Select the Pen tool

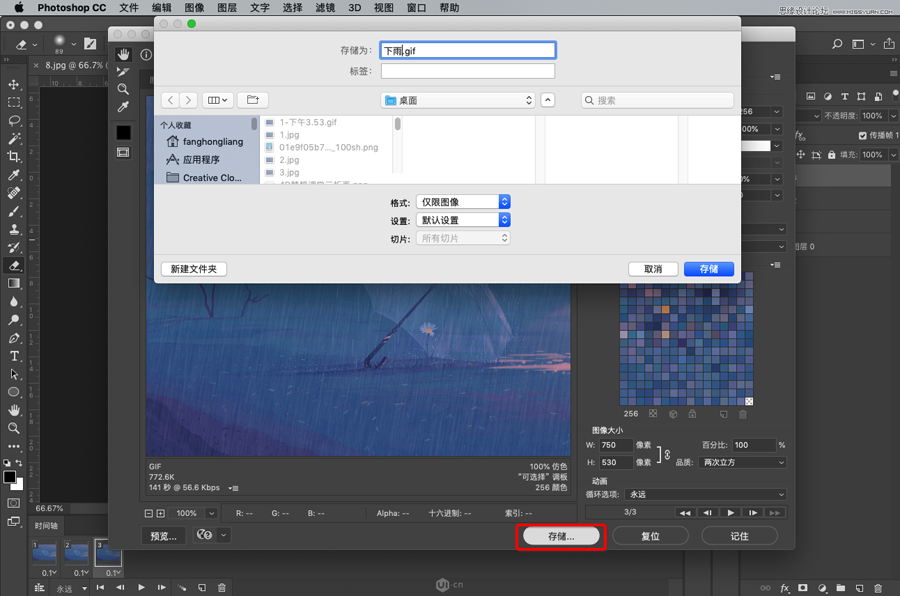tap(14, 338)
